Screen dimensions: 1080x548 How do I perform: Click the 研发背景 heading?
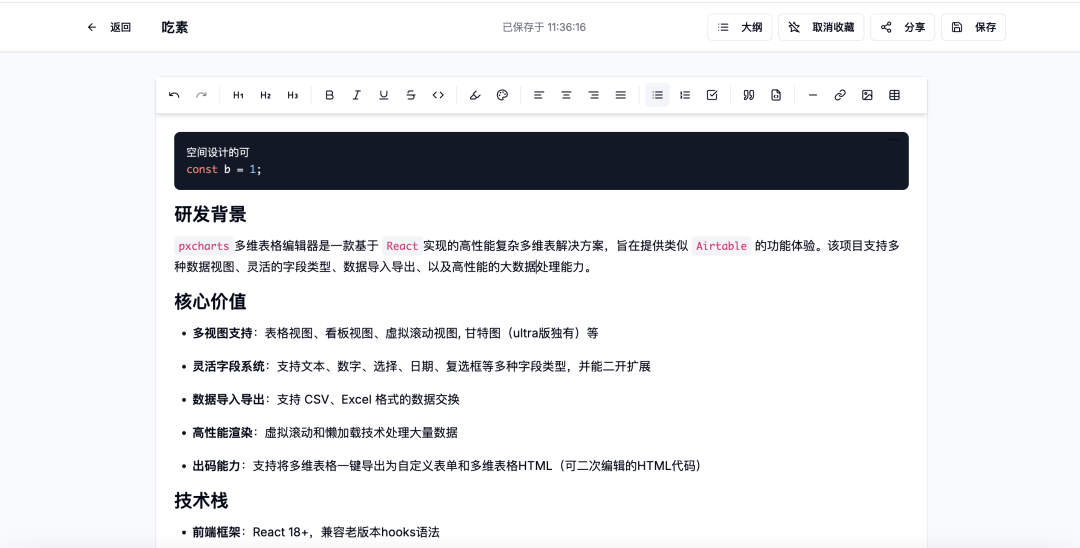[210, 214]
